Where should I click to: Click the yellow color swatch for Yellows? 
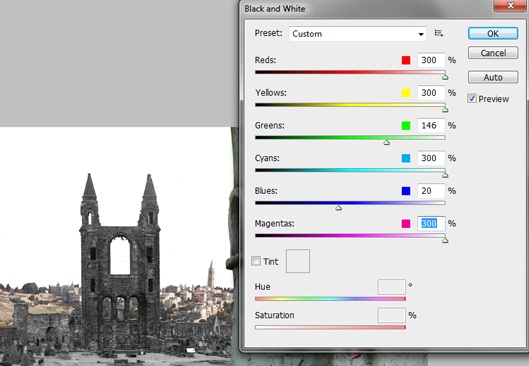[x=406, y=93]
